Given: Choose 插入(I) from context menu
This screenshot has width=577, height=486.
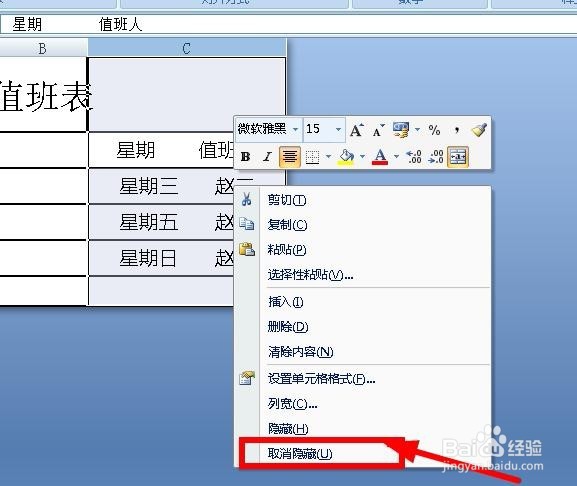Looking at the screenshot, I should point(362,302).
